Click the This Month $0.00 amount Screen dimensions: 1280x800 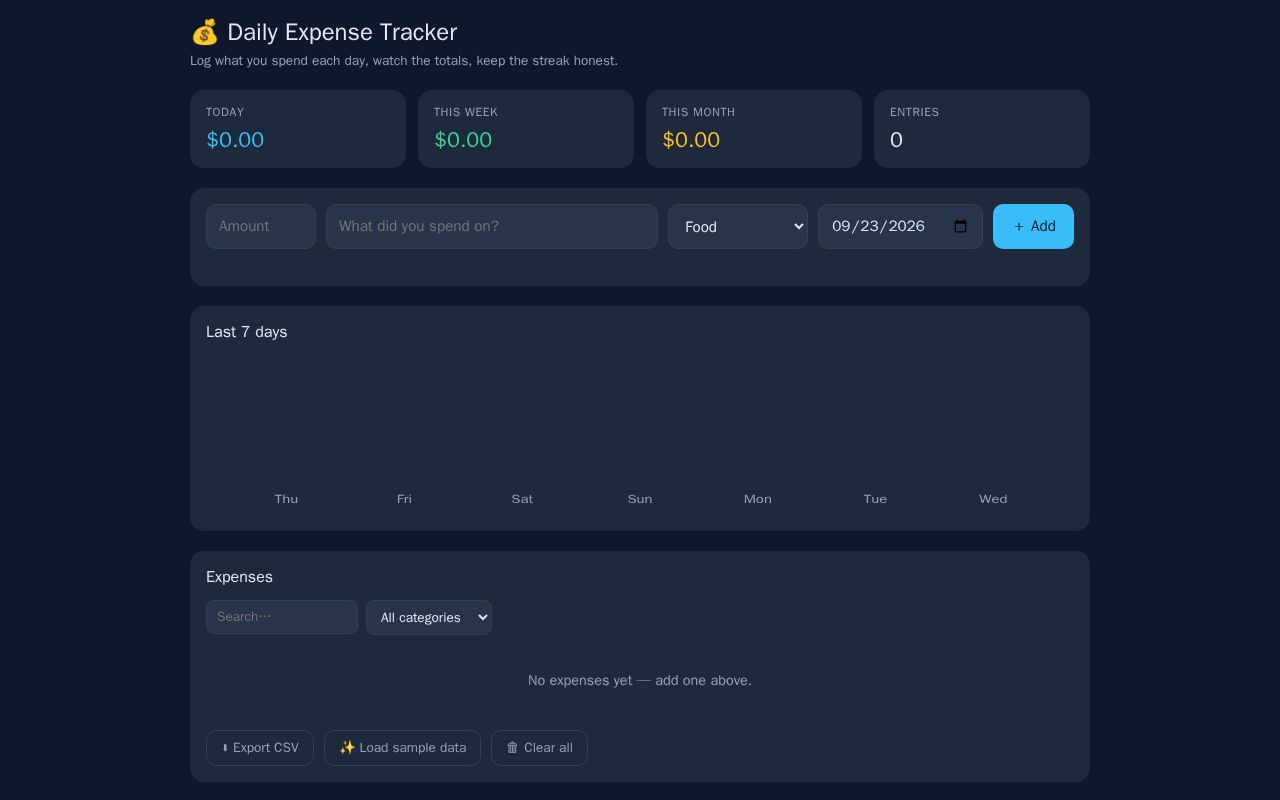[x=691, y=140]
